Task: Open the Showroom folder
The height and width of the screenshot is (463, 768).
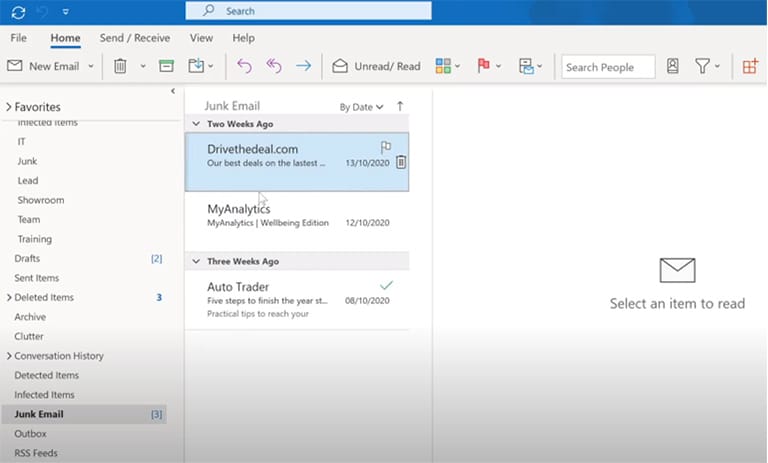Action: coord(41,200)
